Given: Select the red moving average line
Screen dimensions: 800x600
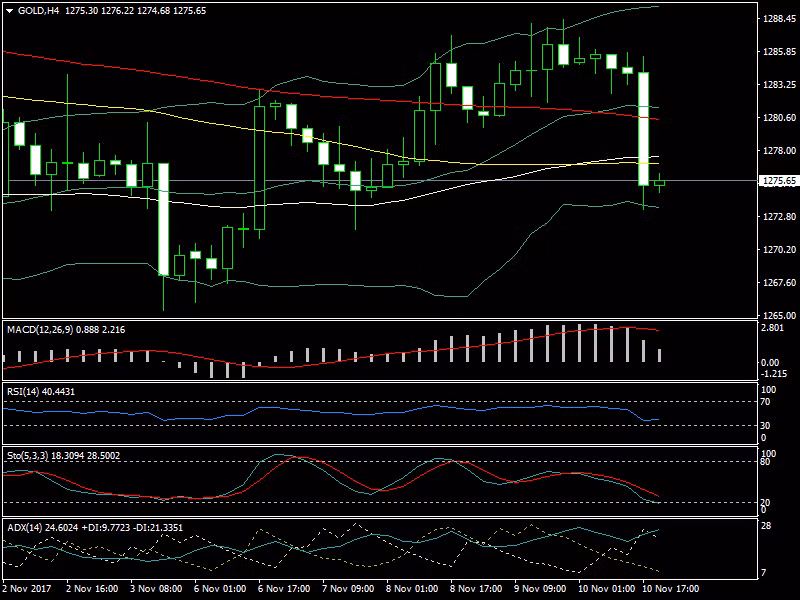Looking at the screenshot, I should (200, 80).
